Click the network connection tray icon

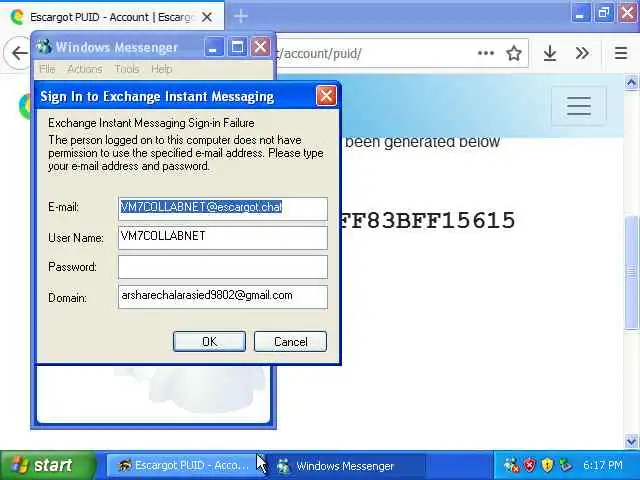(x=565, y=465)
